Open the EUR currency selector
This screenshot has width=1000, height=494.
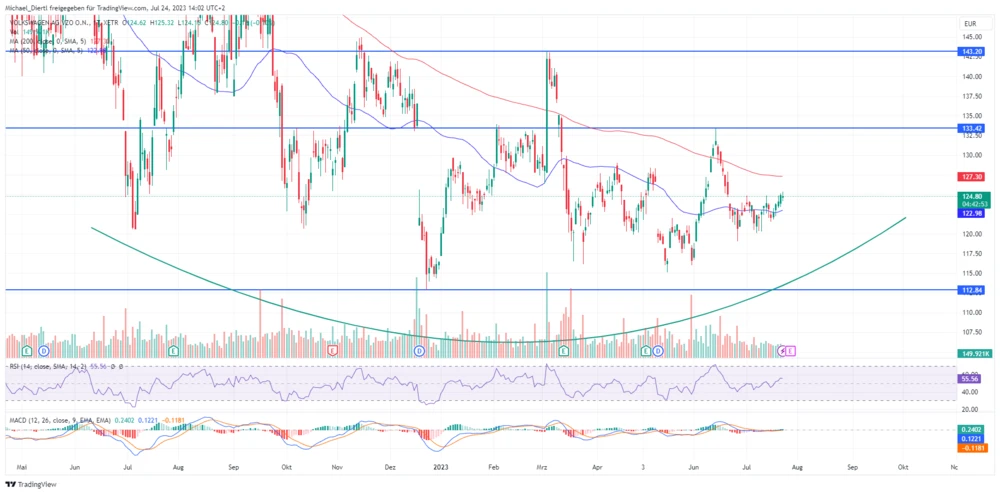968,22
